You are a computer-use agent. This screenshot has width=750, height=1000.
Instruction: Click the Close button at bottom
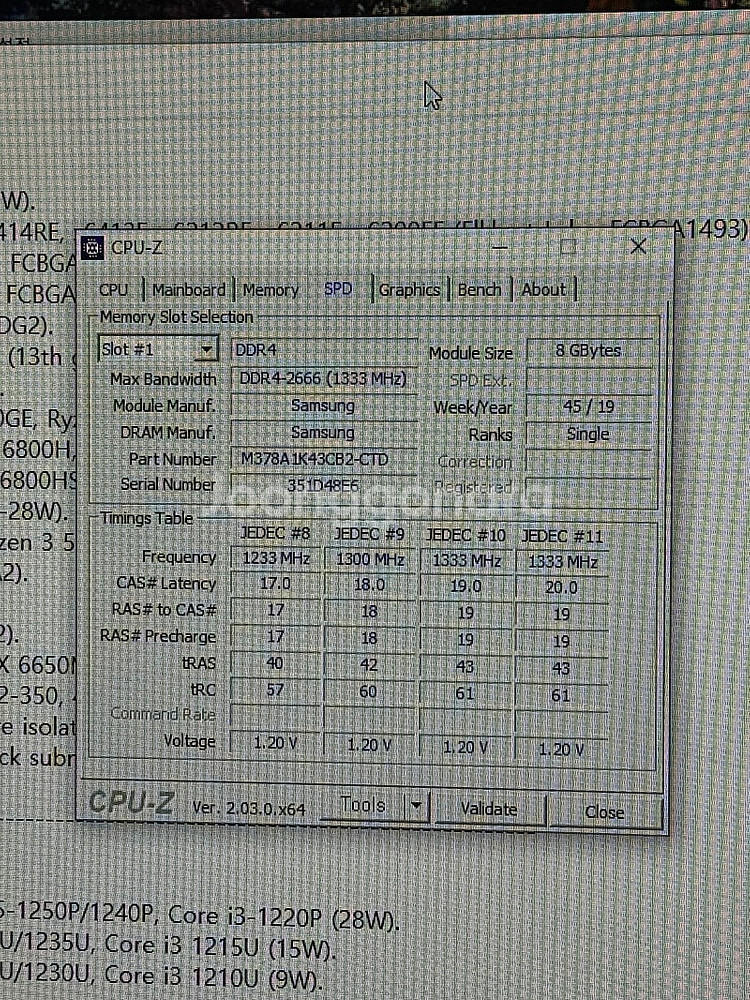click(x=605, y=812)
